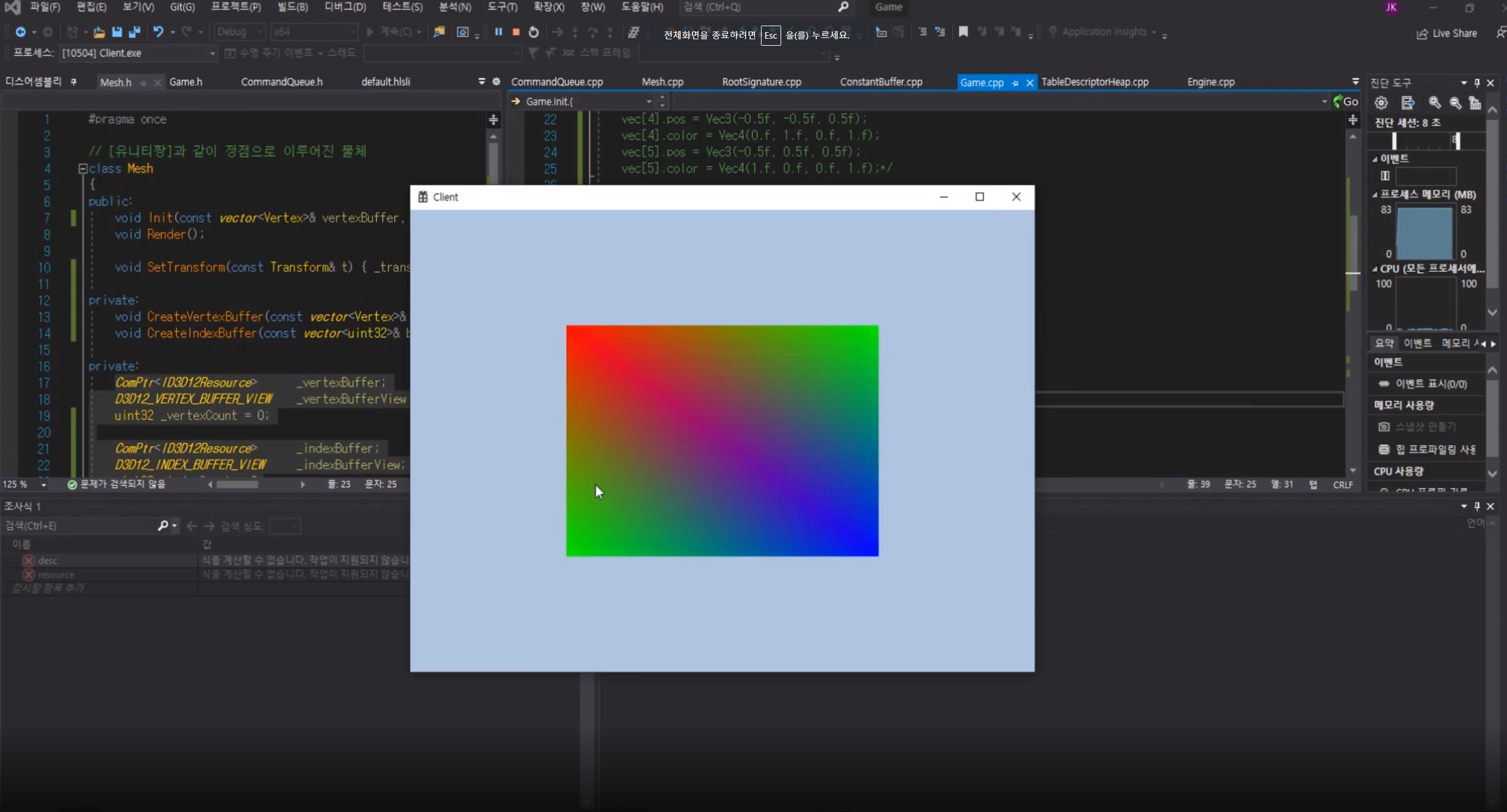This screenshot has height=812, width=1507.
Task: Pin the diagnostic tools panel
Action: (1477, 83)
